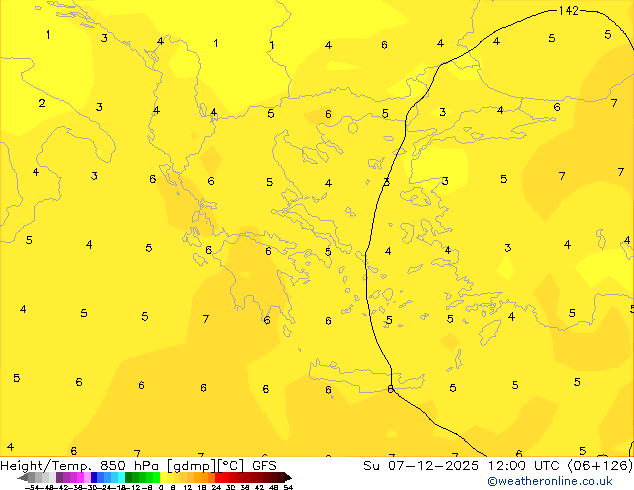Click the dark purple legend swatch near -42
634x490 pixels.
(x=59, y=477)
